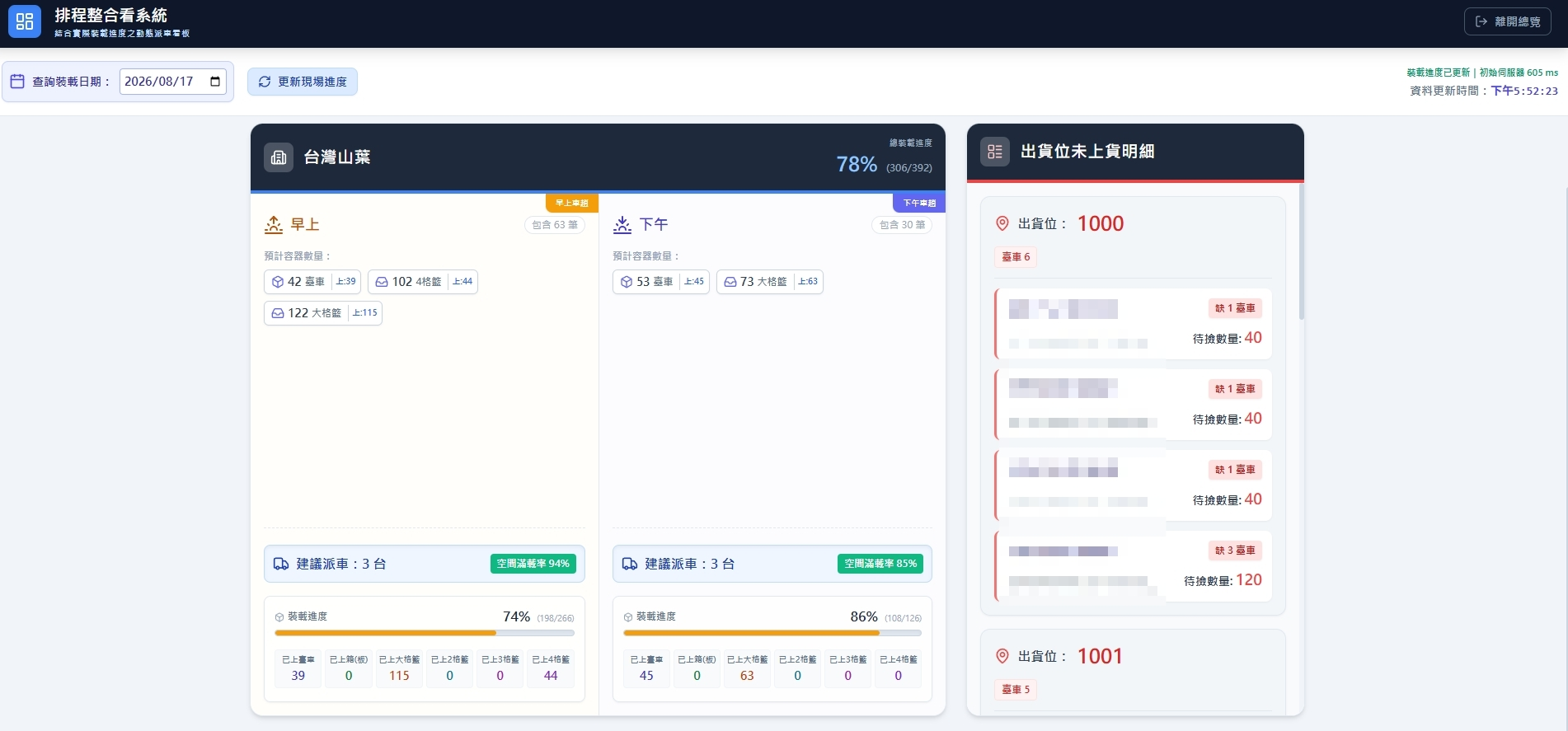Click the cube icon in the 53 臺車 chip

pos(627,282)
